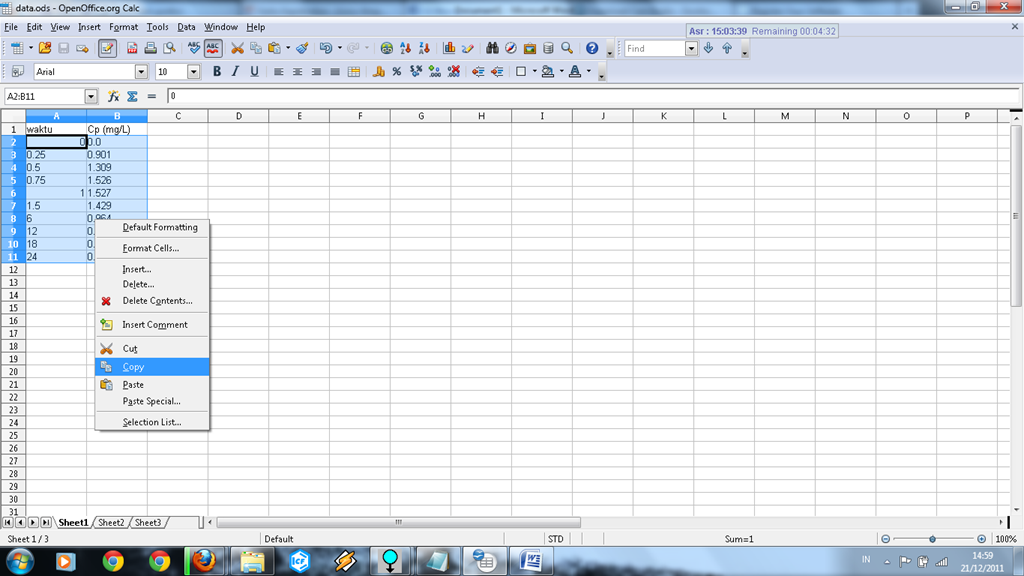The image size is (1024, 576).
Task: Insert a Hyperlink
Action: pos(387,48)
